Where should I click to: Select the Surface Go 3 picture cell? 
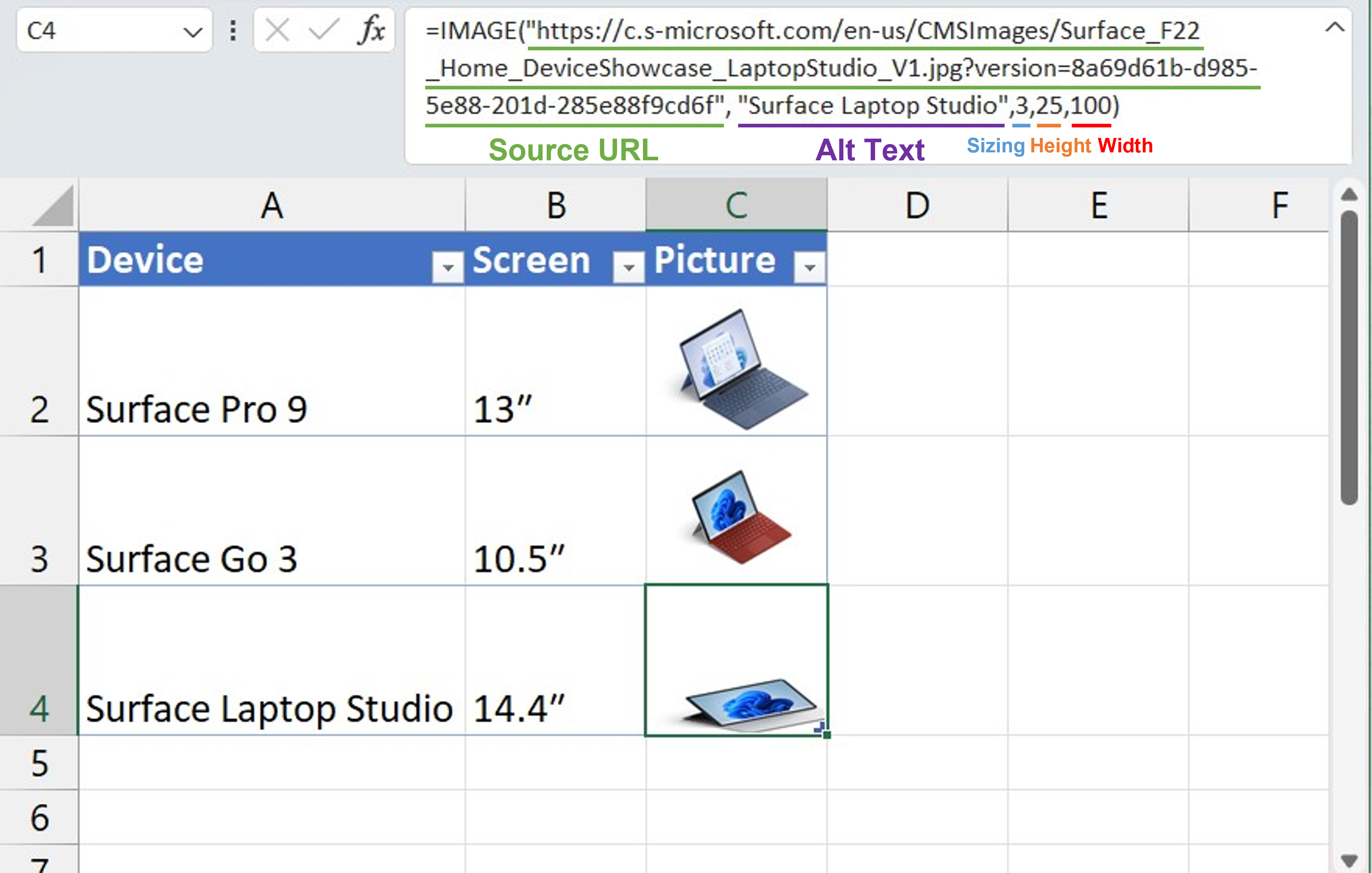click(x=736, y=511)
